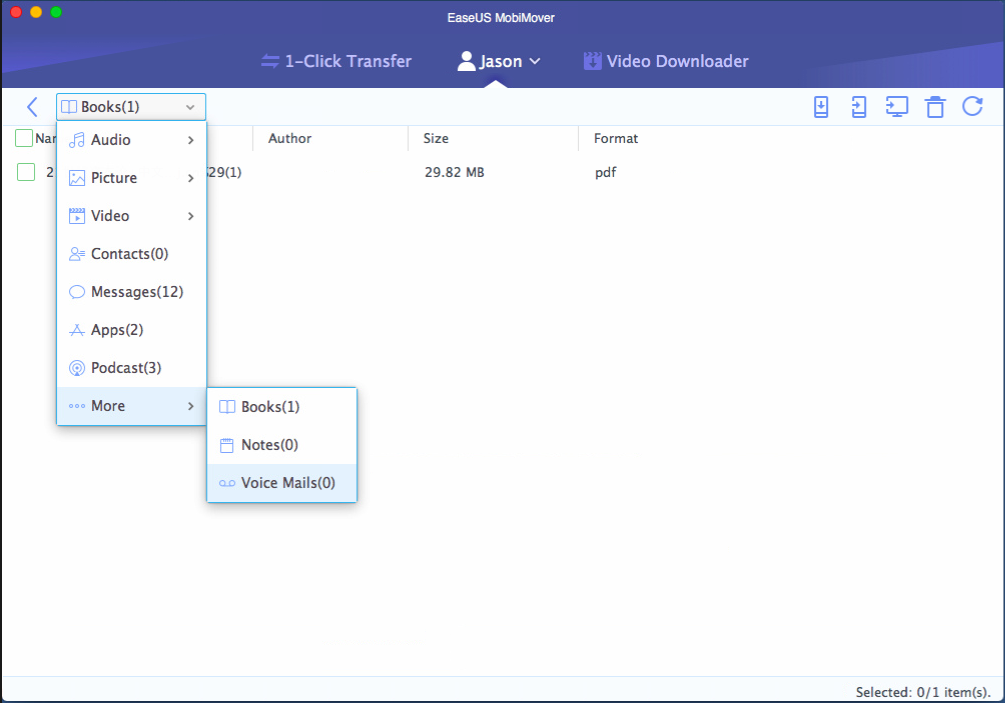
Task: Switch to Video Downloader tab
Action: (666, 61)
